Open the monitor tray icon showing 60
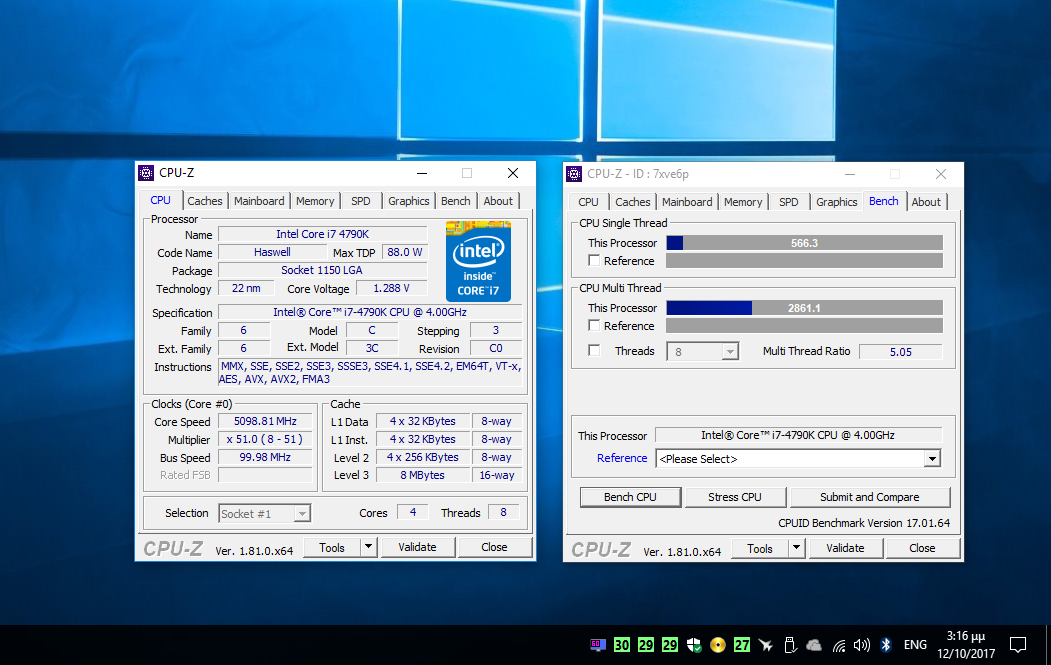This screenshot has height=665, width=1051. tap(597, 645)
